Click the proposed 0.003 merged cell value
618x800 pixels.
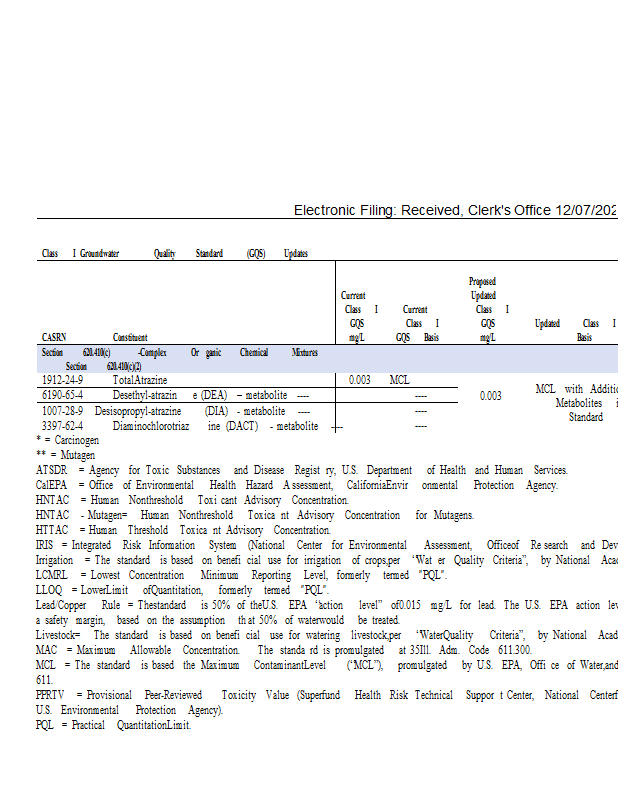(x=490, y=396)
